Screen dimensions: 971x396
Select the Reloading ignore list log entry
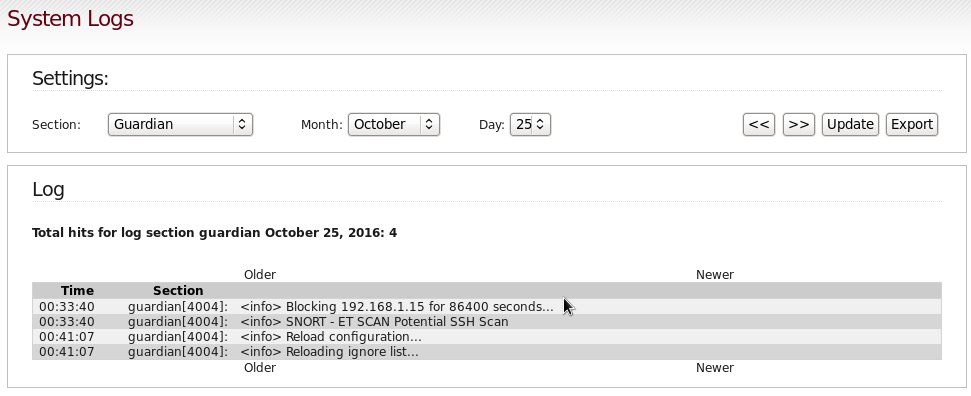coord(487,351)
